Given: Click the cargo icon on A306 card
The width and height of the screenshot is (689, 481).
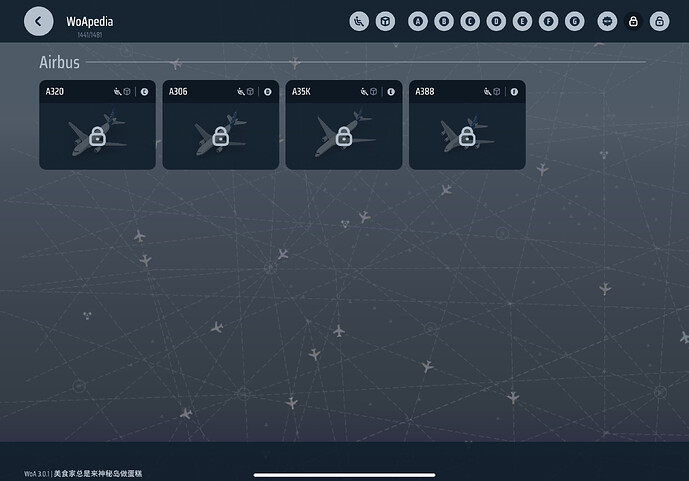Looking at the screenshot, I should tap(250, 91).
